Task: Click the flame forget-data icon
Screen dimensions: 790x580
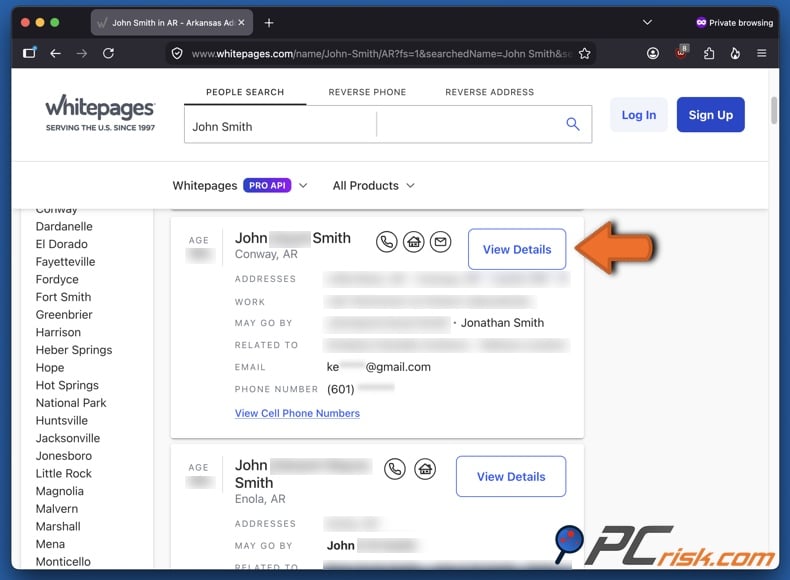Action: tap(735, 53)
